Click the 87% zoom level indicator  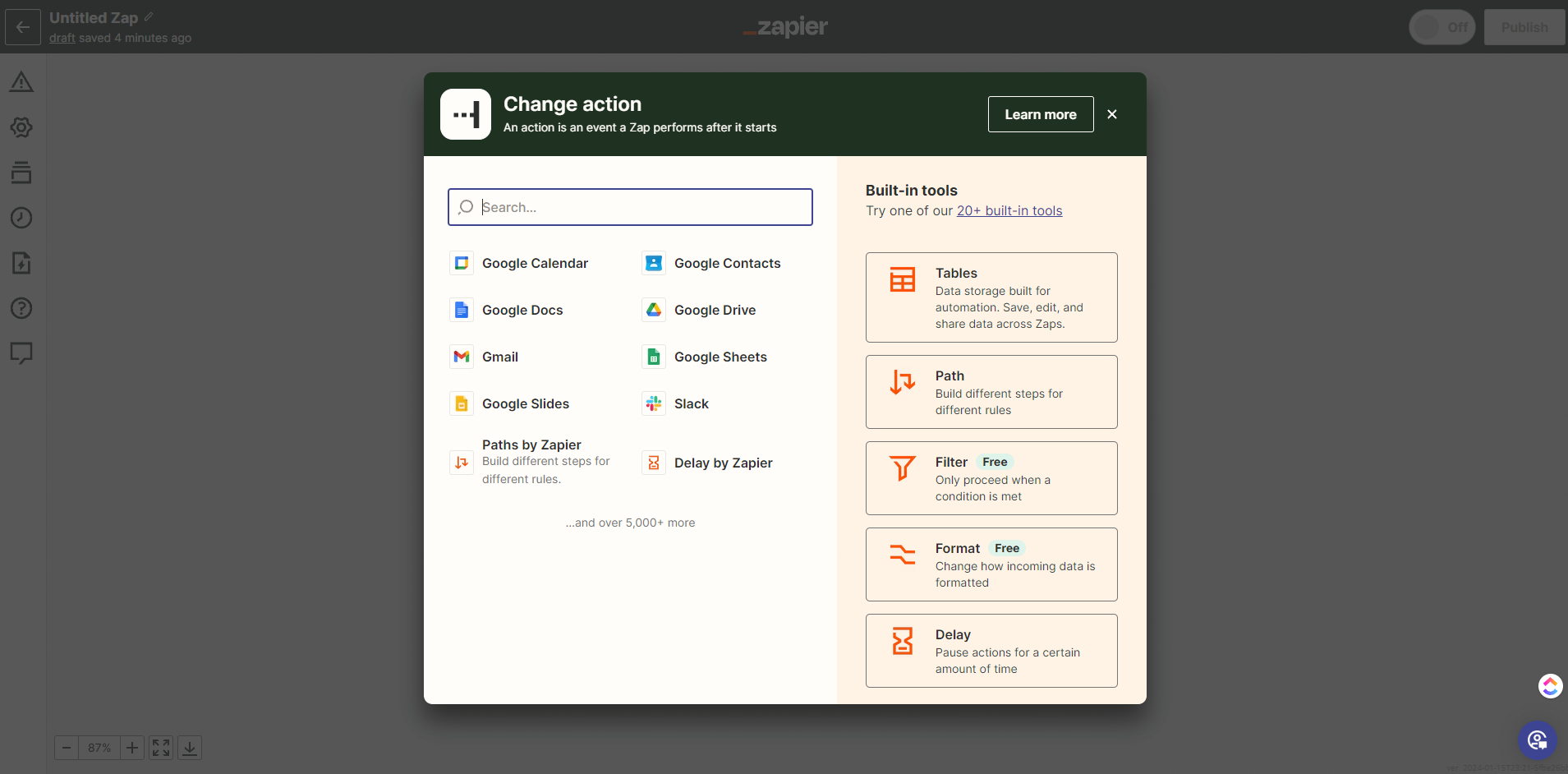point(99,748)
